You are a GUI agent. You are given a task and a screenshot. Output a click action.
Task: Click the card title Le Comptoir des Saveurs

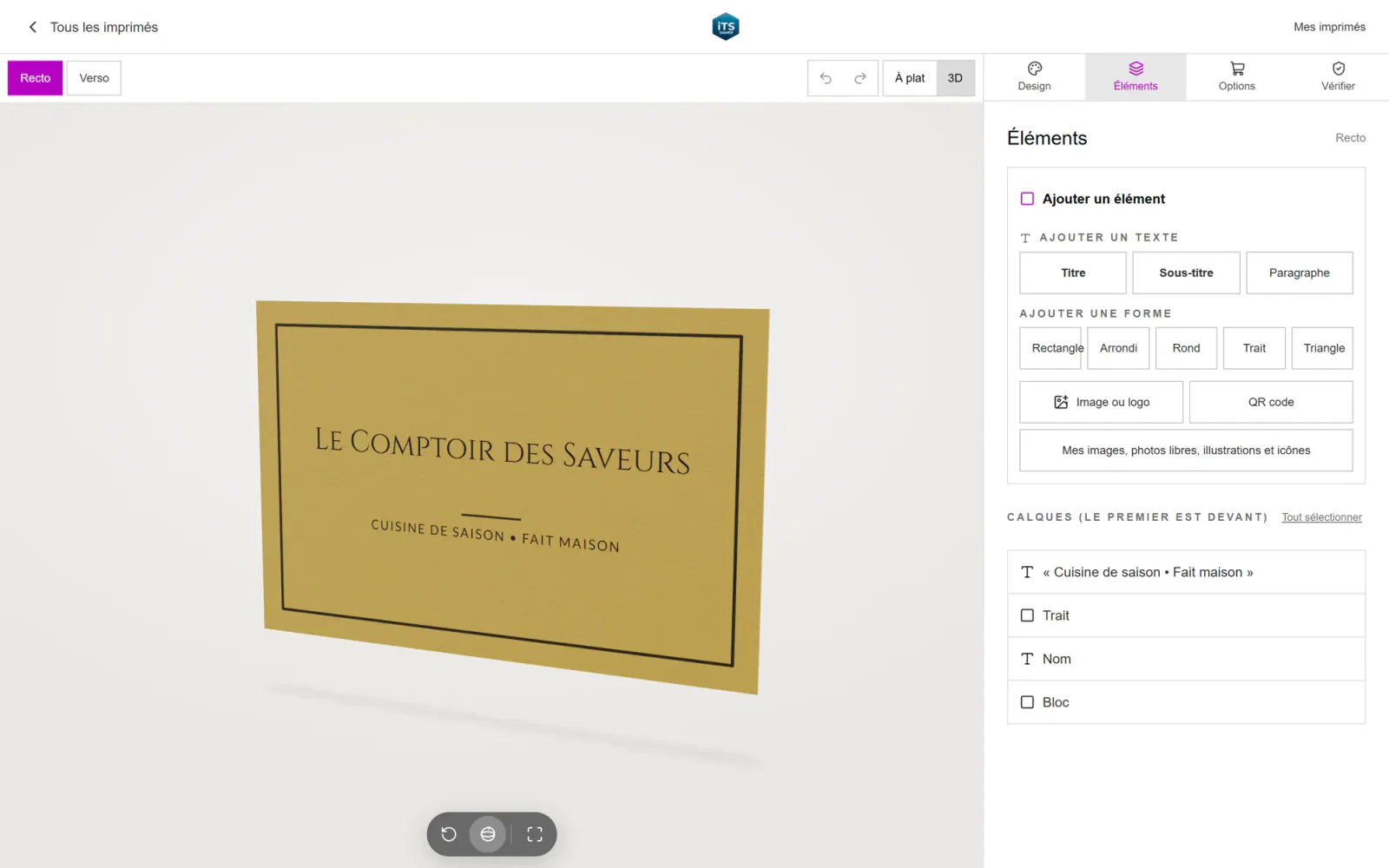click(x=502, y=450)
